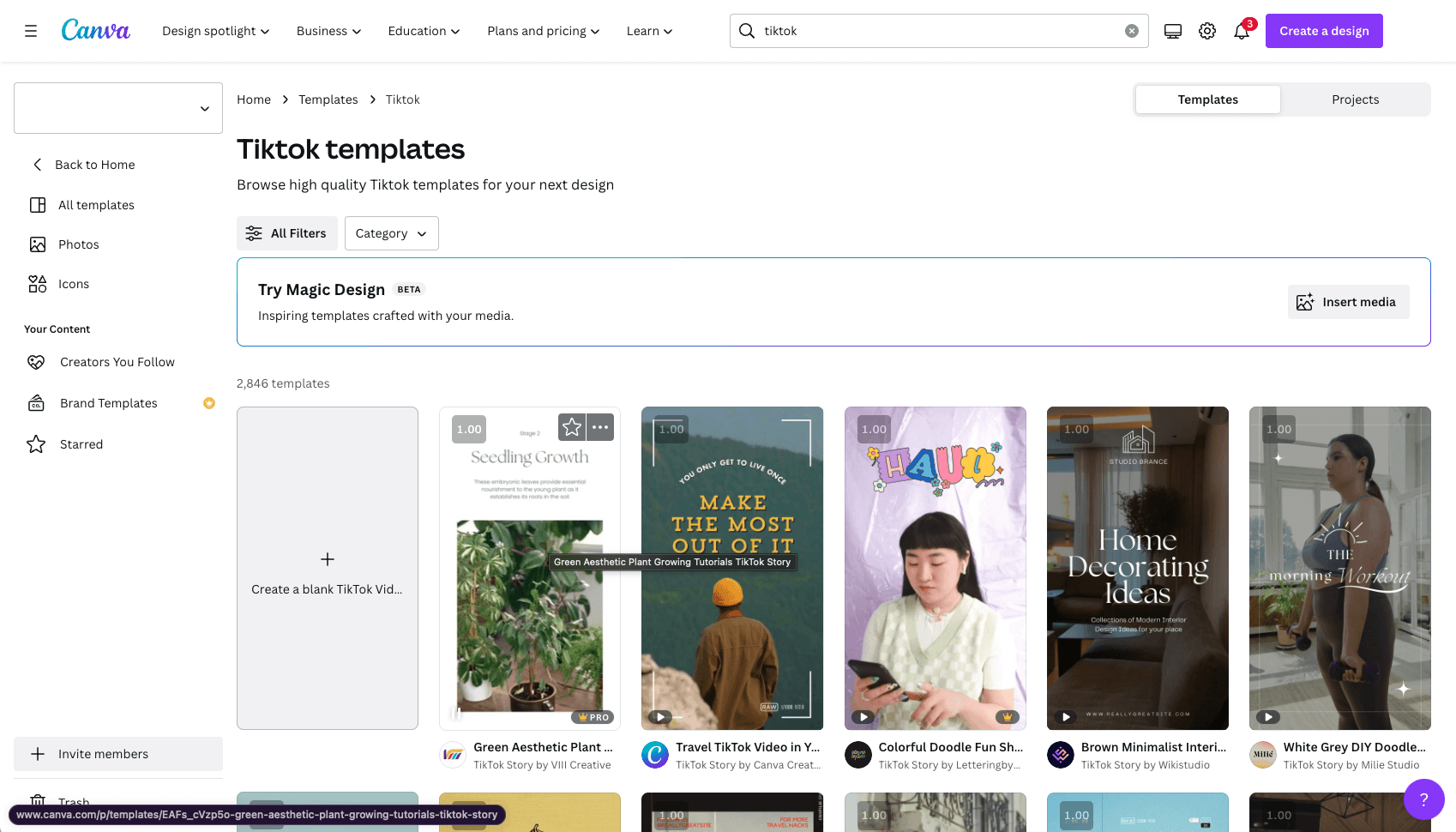Open Colorful Doodle Fun title link
Viewport: 1456px width, 832px height.
pyautogui.click(x=951, y=747)
